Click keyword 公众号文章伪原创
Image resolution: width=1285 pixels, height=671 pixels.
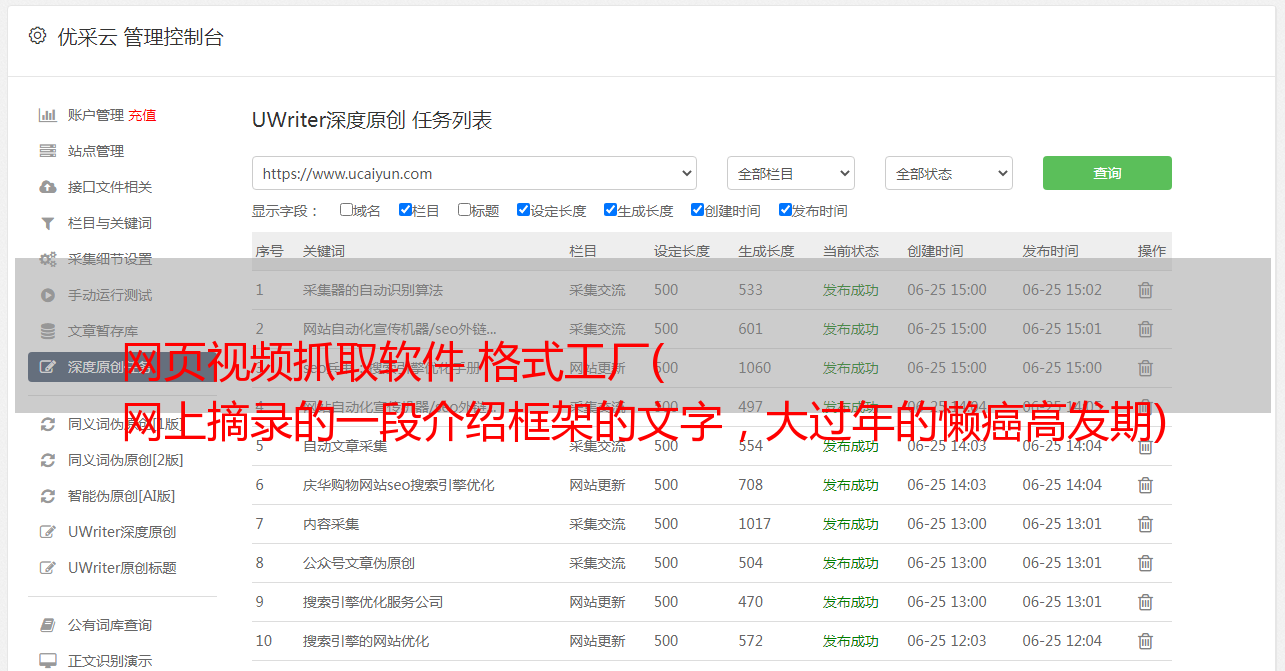359,563
